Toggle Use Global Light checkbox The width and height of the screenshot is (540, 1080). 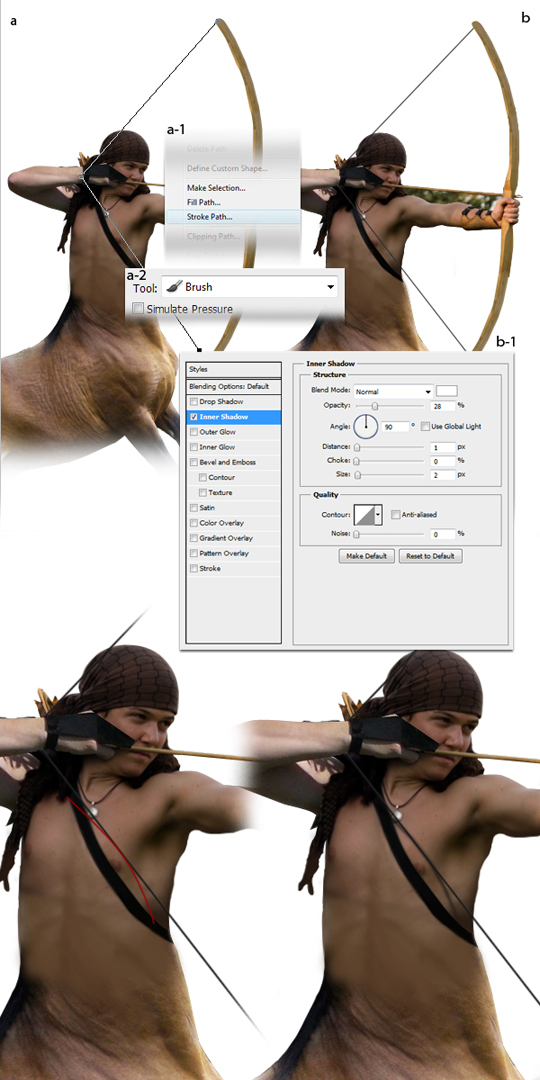[425, 426]
